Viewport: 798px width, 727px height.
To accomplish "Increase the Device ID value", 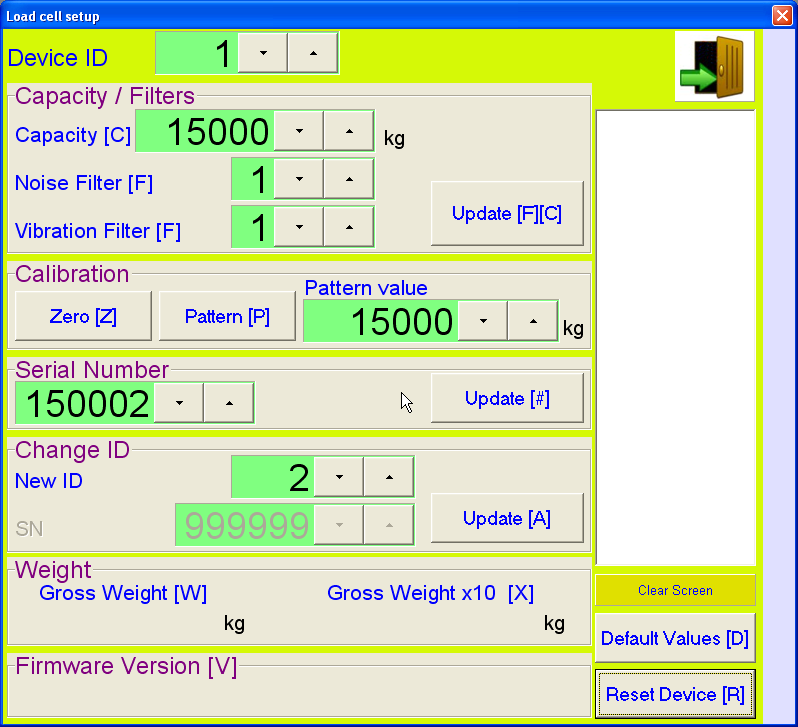I will 313,53.
